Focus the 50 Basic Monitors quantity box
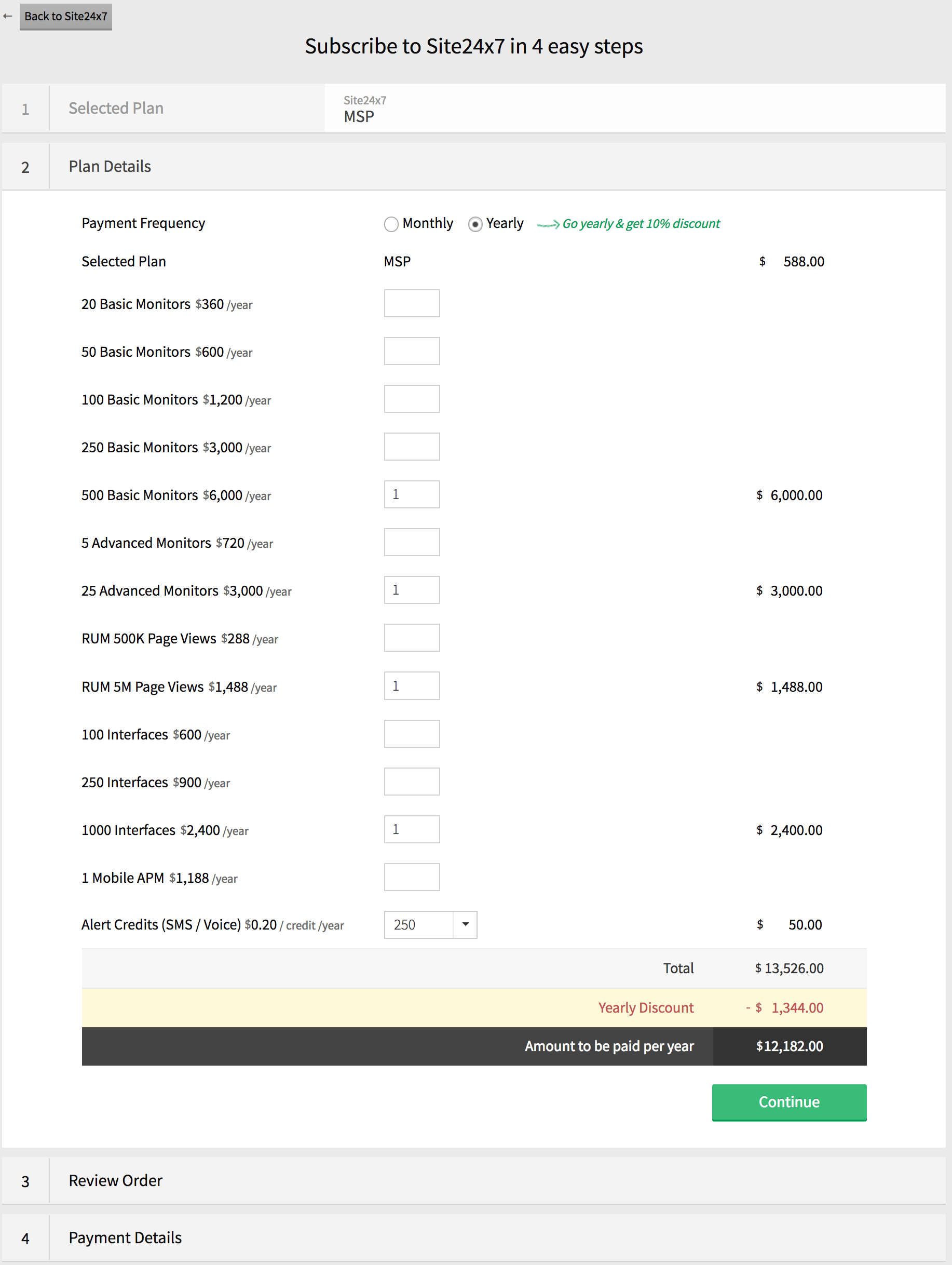This screenshot has height=1265, width=952. point(412,351)
